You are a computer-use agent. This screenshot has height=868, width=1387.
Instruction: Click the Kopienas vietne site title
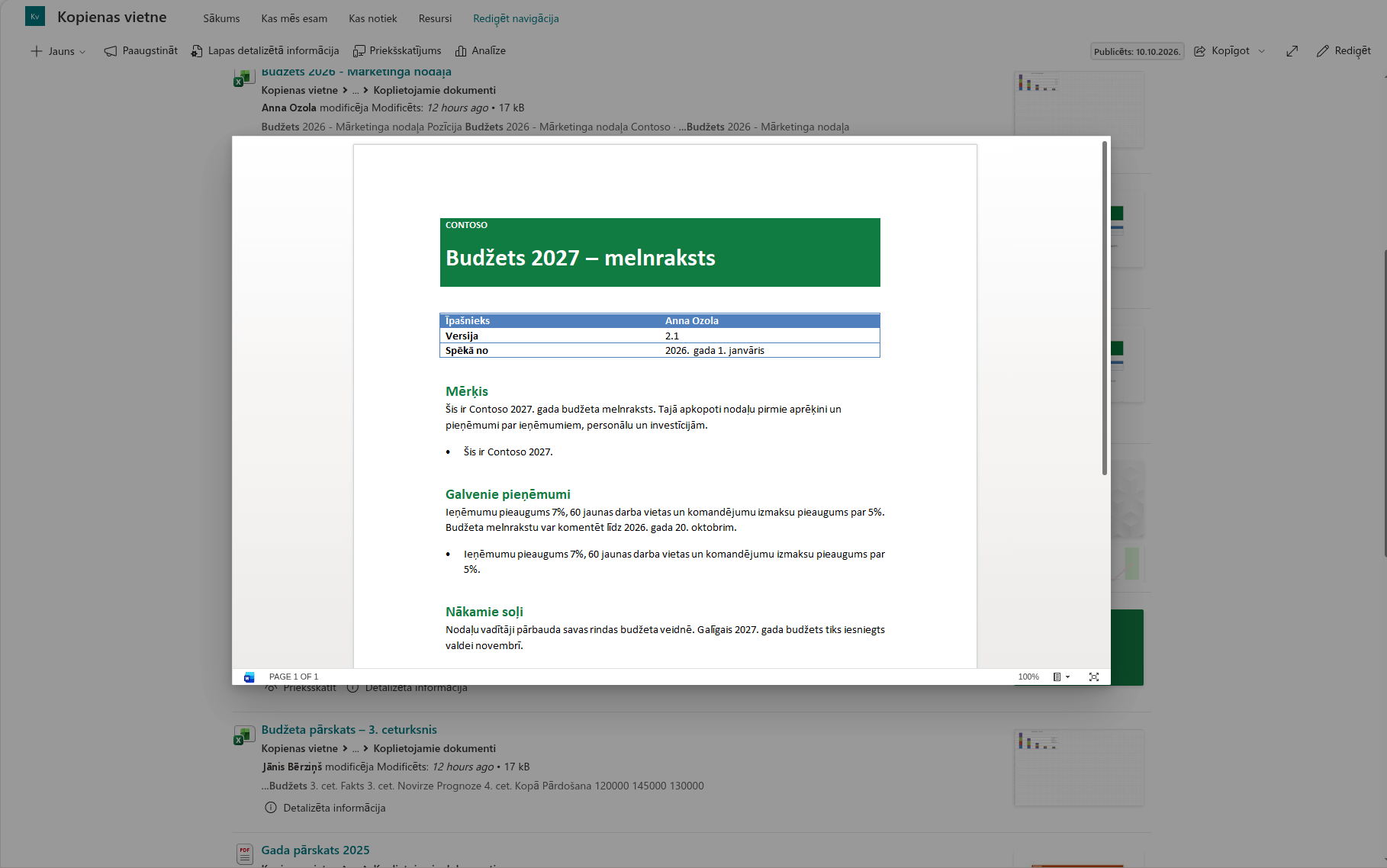(x=111, y=17)
